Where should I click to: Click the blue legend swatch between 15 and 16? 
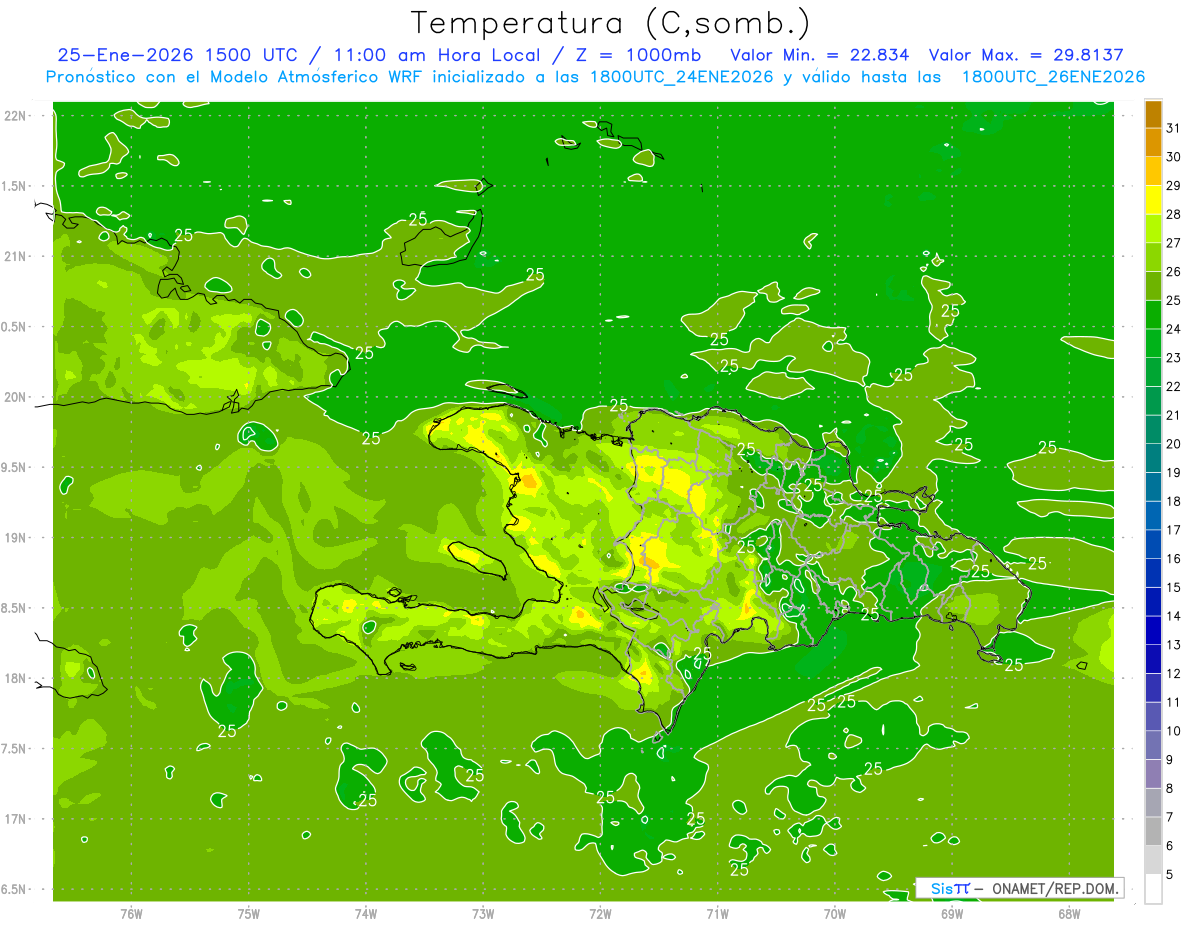coord(1153,572)
